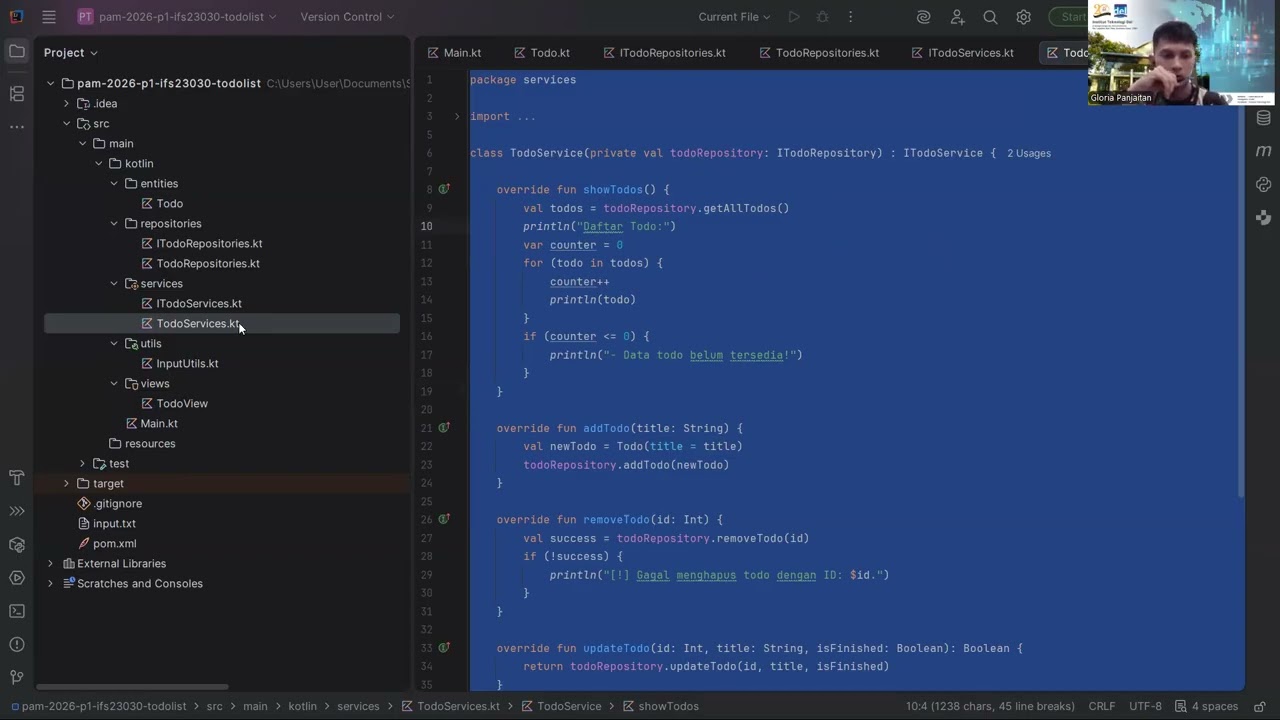
Task: Click the CRLF line separator widget
Action: click(1102, 706)
